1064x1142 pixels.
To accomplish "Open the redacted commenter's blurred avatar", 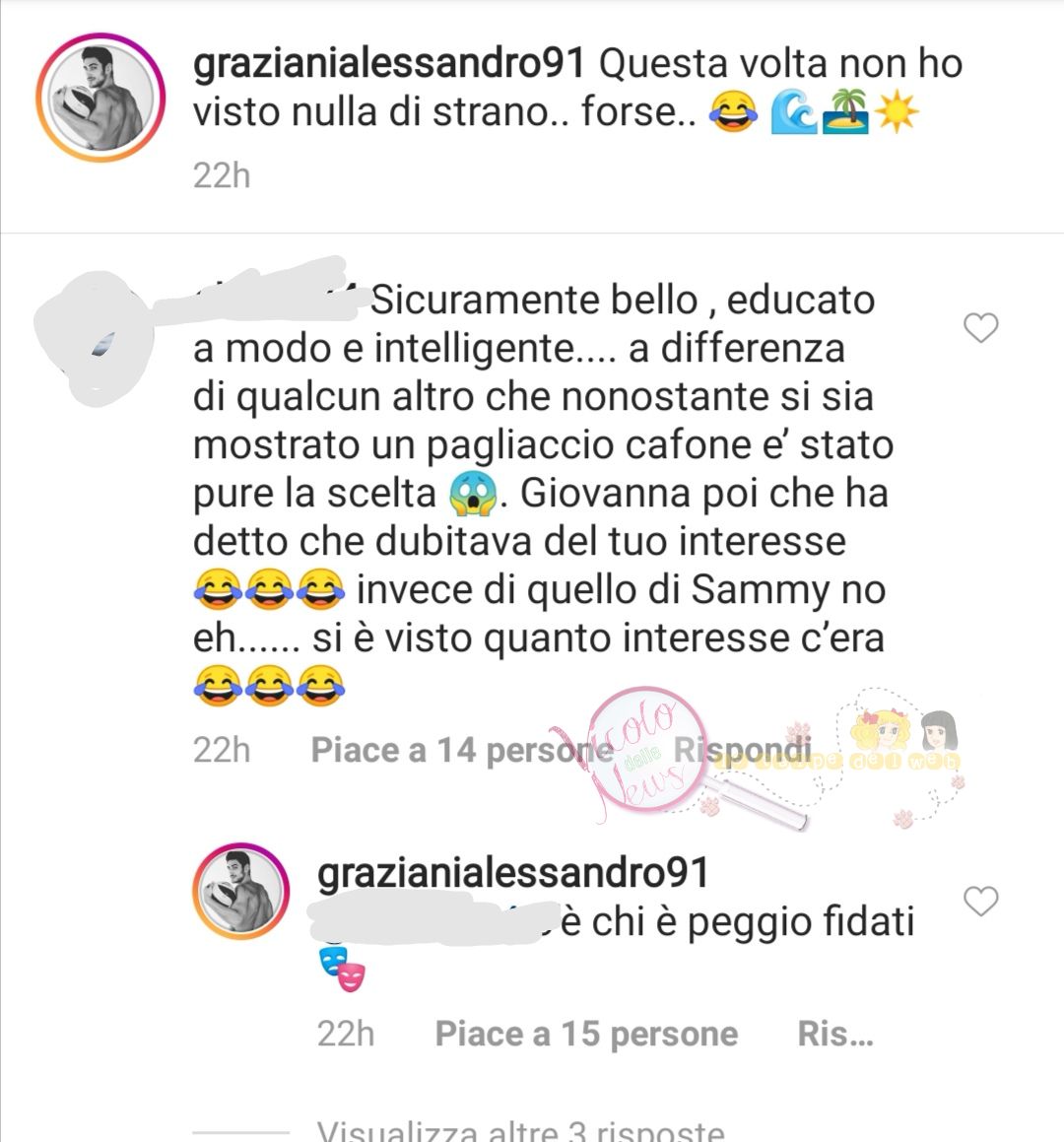I will (95, 339).
